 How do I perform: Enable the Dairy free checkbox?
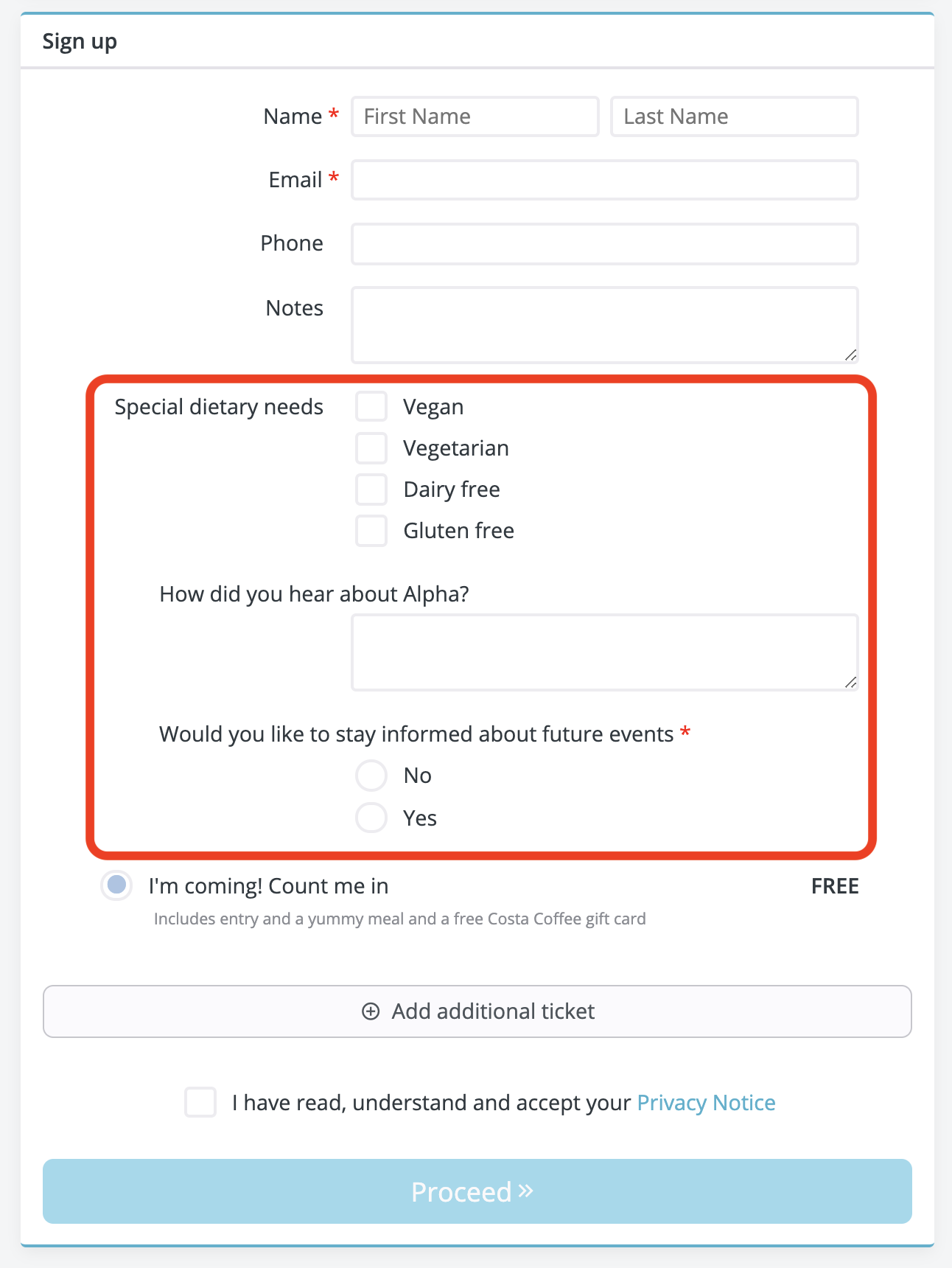371,489
